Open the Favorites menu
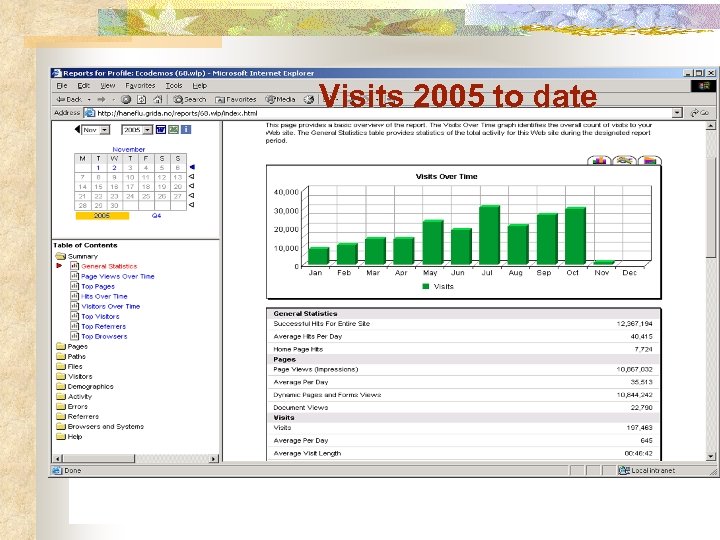This screenshot has height=540, width=720. coord(141,86)
